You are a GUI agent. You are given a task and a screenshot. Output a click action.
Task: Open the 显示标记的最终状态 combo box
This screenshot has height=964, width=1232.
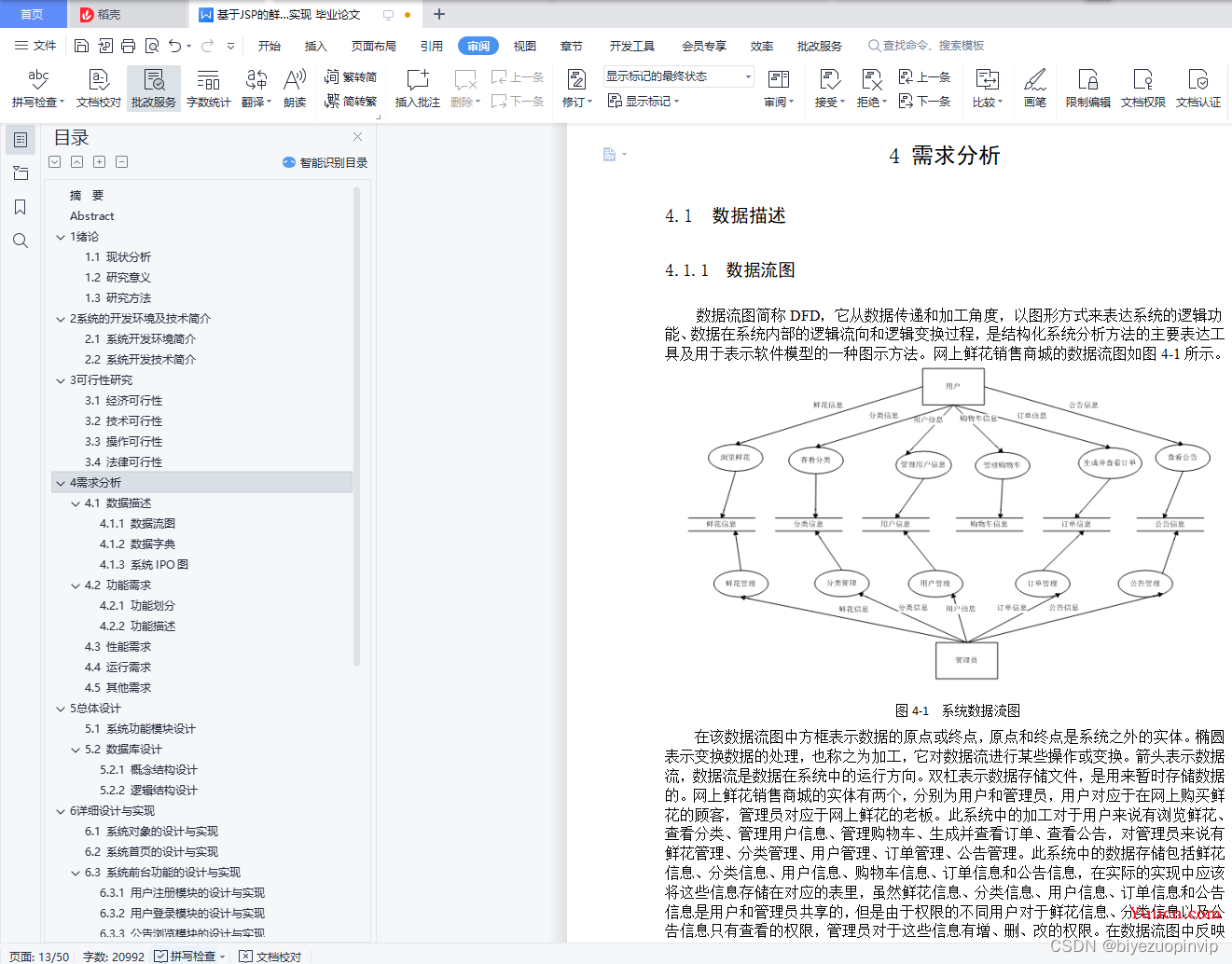pos(678,76)
